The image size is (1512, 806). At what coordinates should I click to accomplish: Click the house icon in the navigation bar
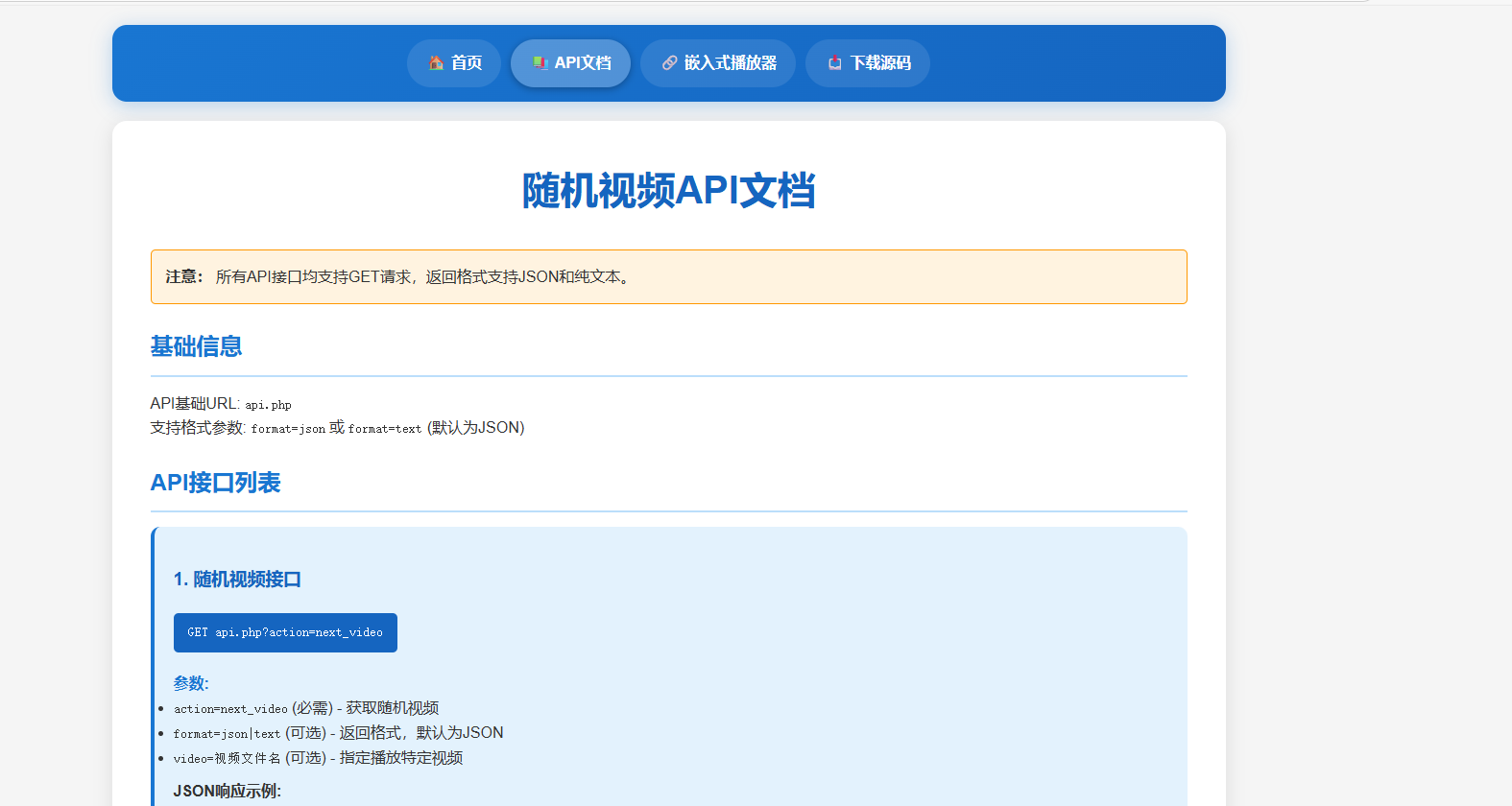pyautogui.click(x=436, y=63)
